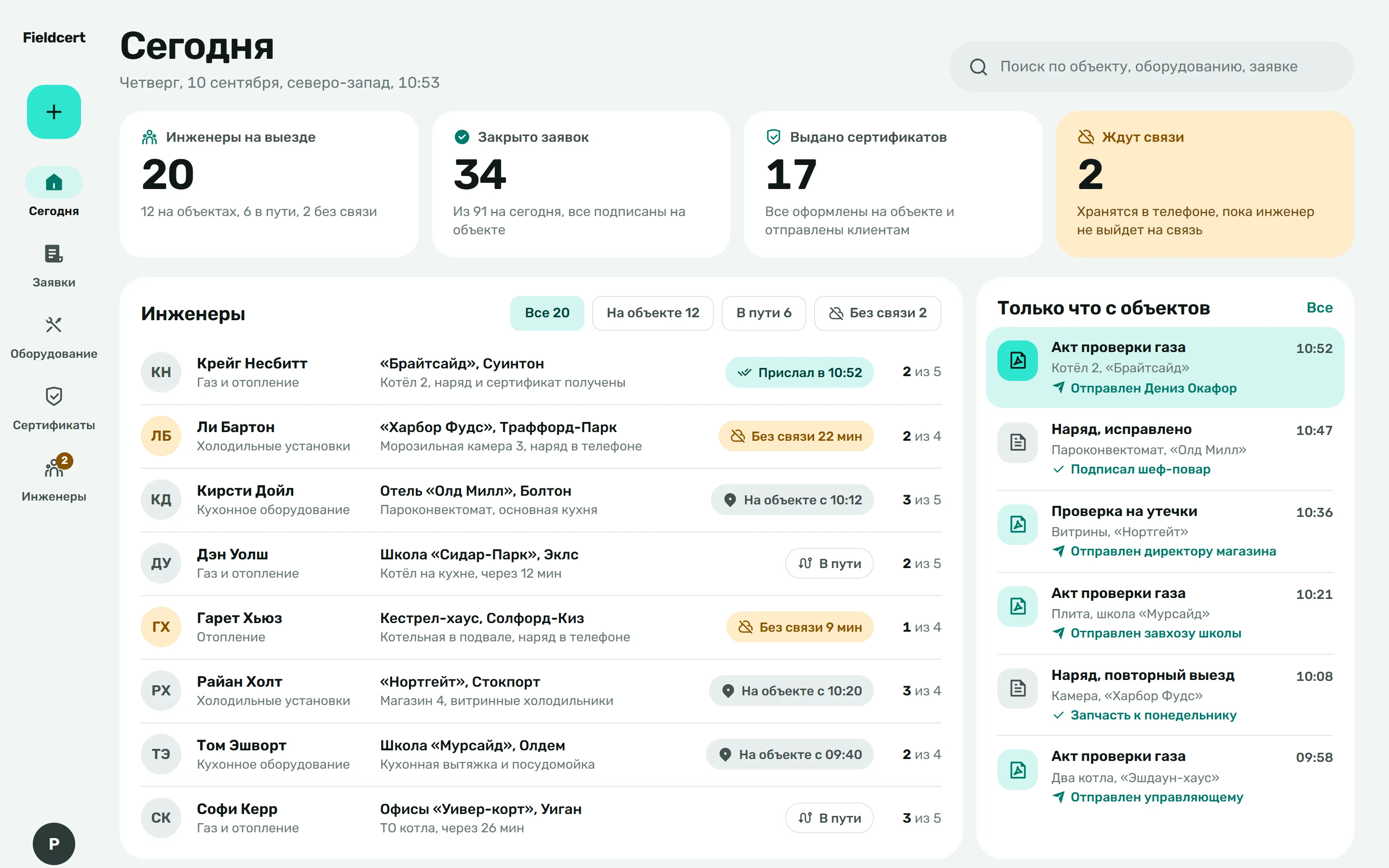Click Без связи 9 мин status badge

[x=800, y=627]
